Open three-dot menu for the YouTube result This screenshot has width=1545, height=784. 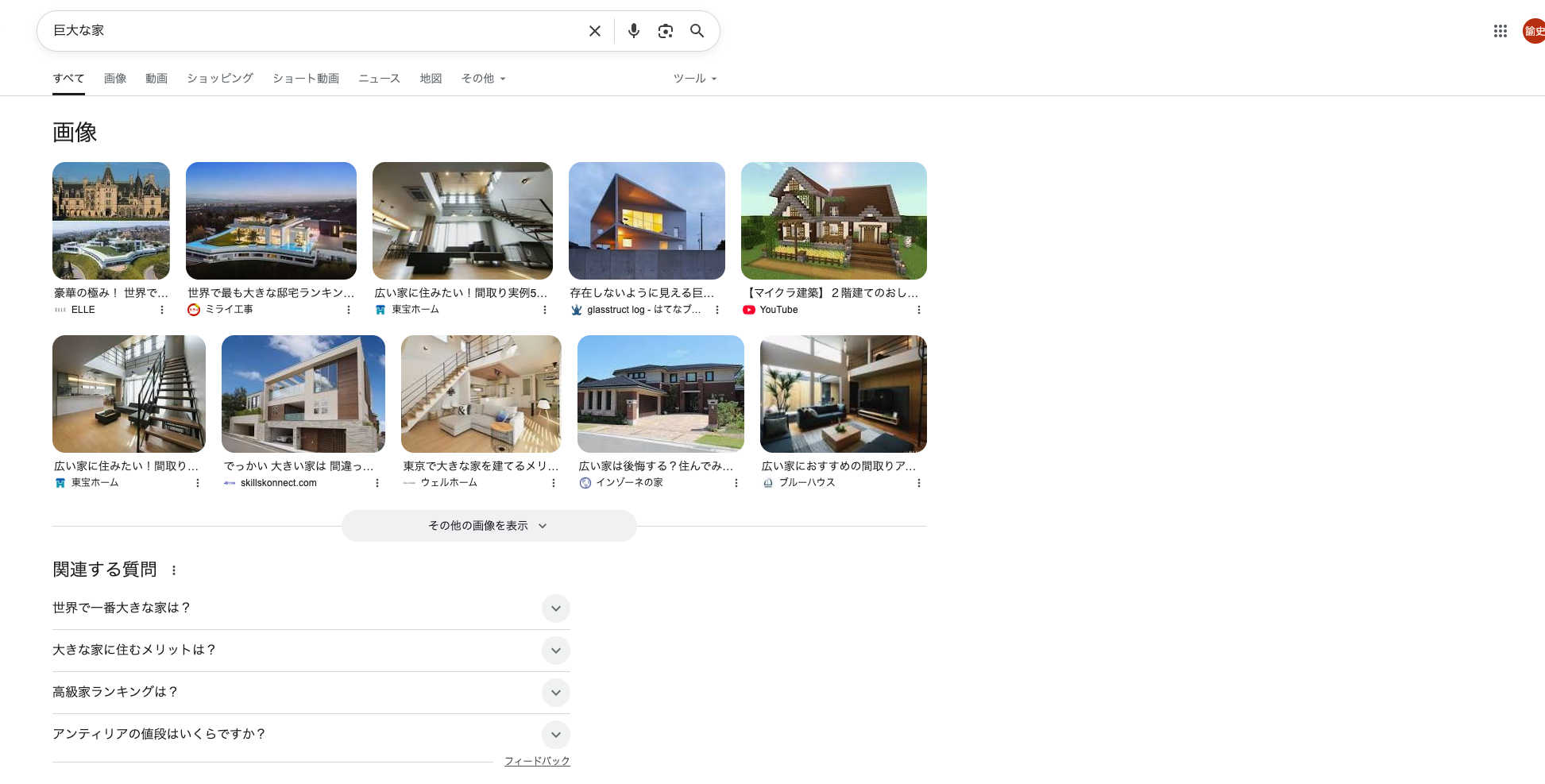point(919,310)
